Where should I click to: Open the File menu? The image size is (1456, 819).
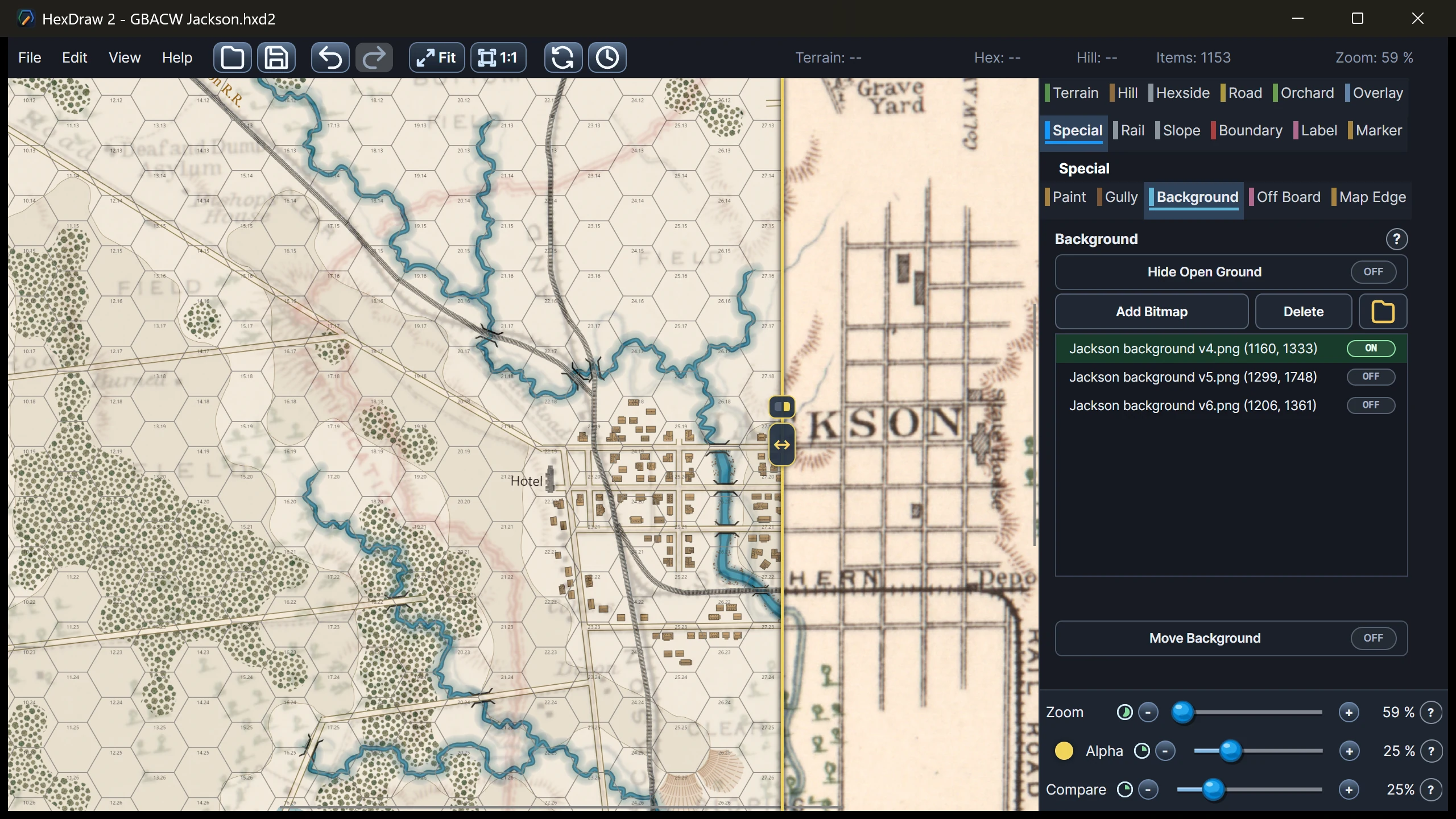click(x=30, y=57)
